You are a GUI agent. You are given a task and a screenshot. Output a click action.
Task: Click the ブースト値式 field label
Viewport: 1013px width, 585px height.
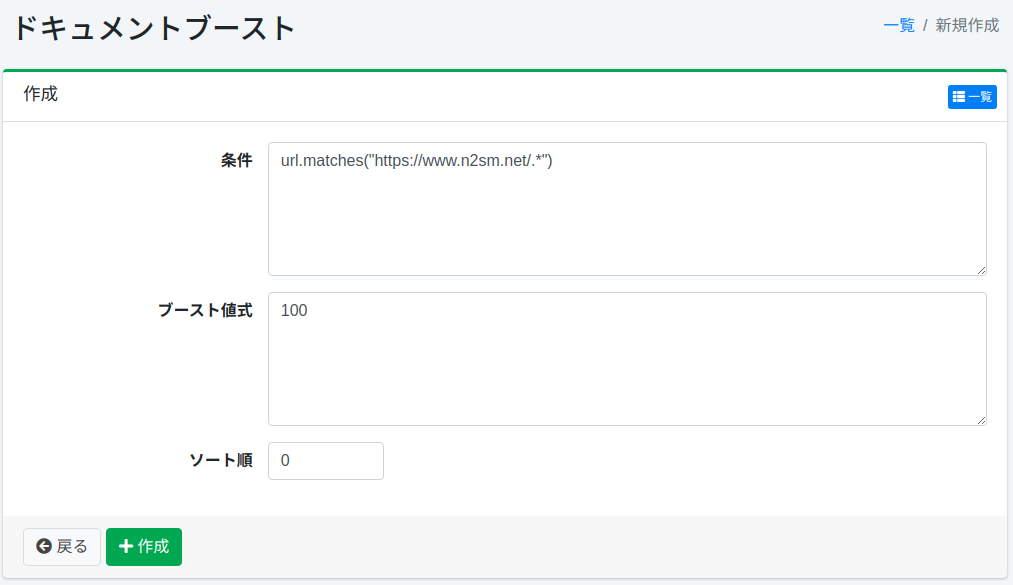point(205,311)
